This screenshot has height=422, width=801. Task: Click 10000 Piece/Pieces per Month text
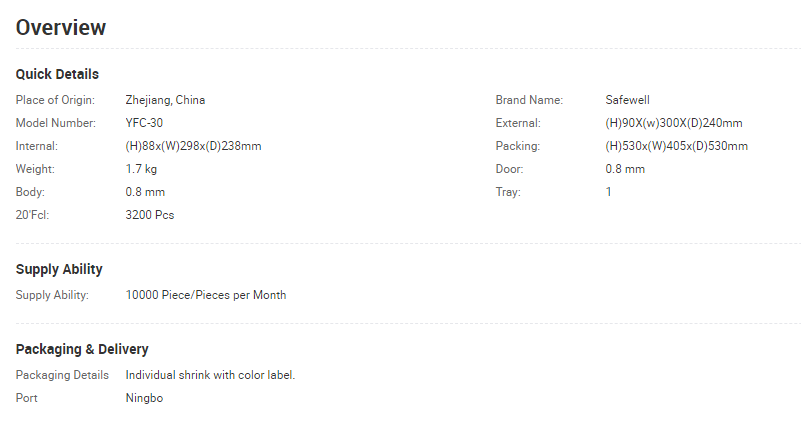pos(206,295)
